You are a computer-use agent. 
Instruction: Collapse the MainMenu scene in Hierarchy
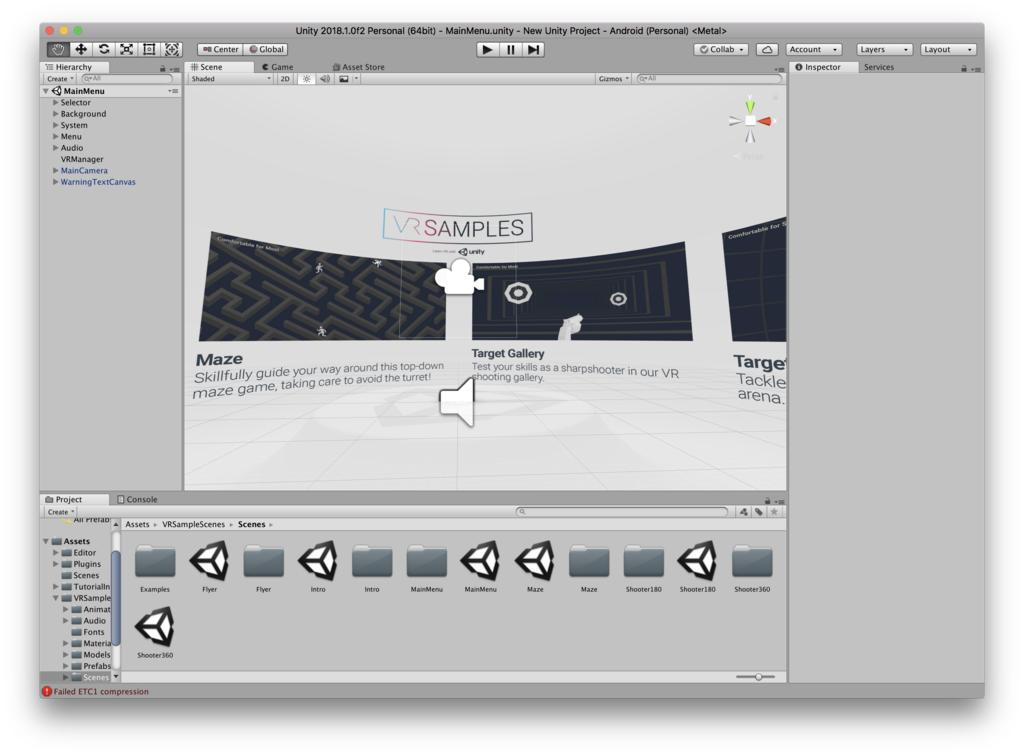[46, 91]
